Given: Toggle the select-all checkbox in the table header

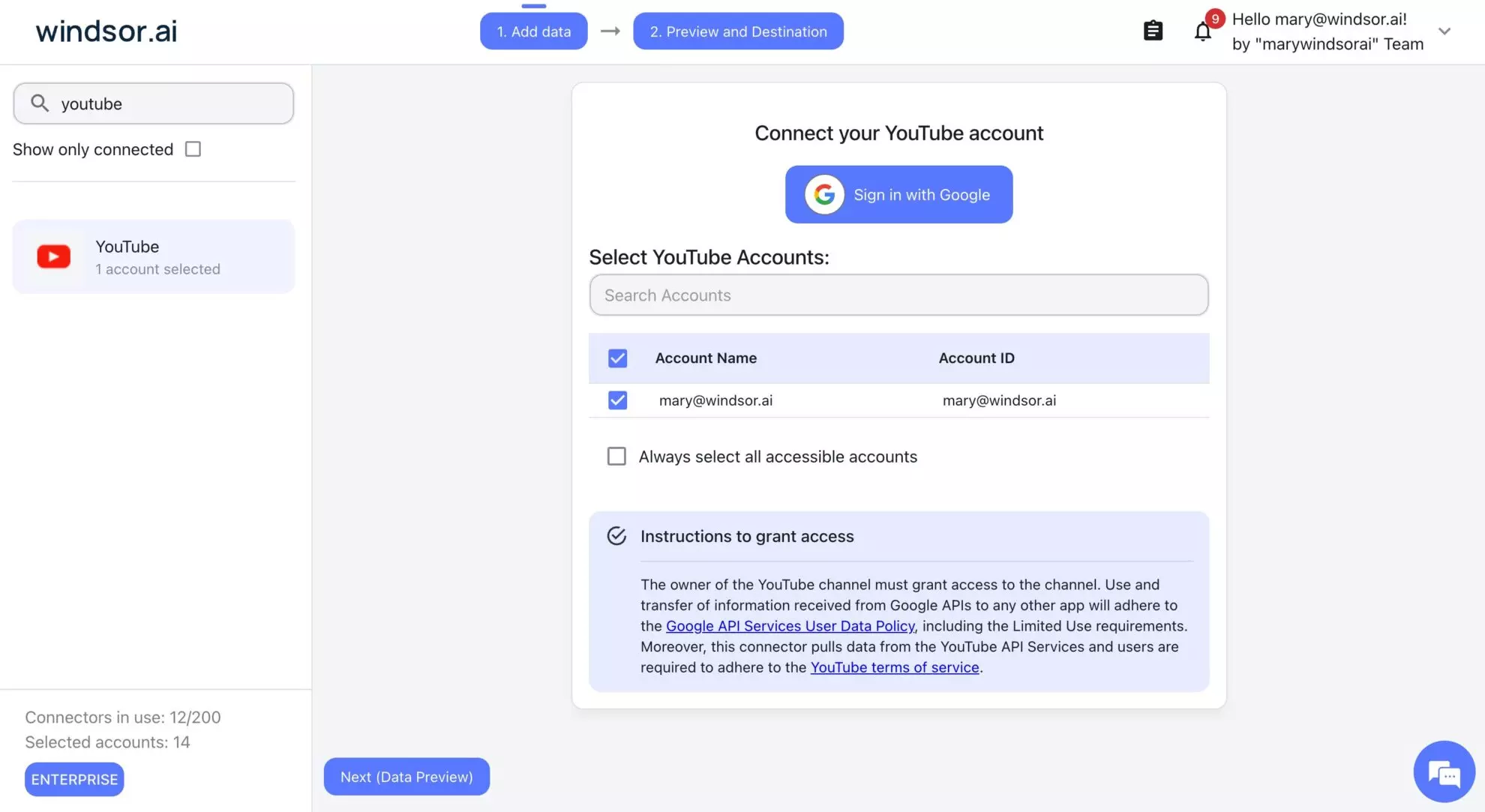Looking at the screenshot, I should pyautogui.click(x=617, y=358).
